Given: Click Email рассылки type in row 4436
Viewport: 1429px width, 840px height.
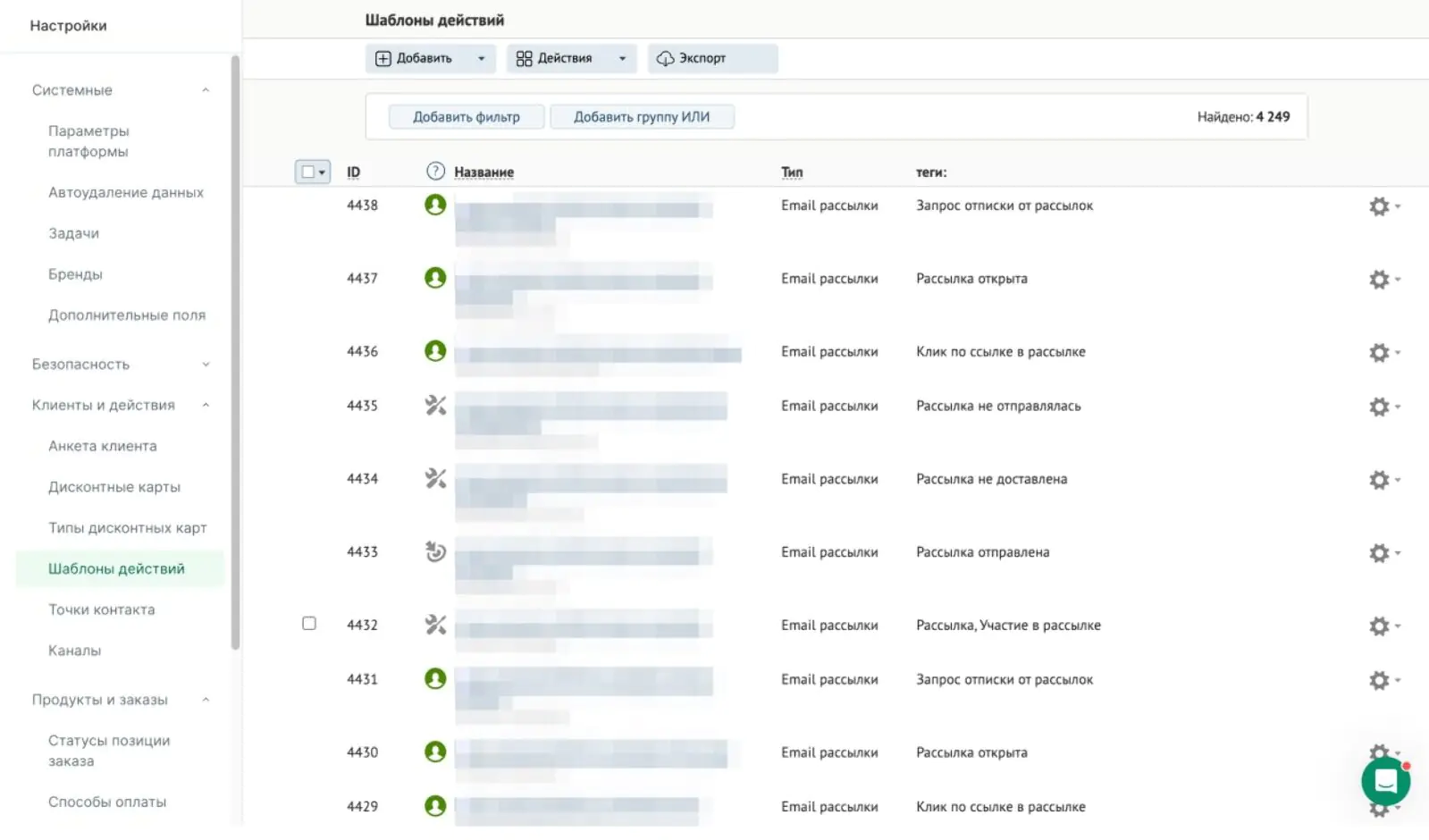Looking at the screenshot, I should point(829,352).
